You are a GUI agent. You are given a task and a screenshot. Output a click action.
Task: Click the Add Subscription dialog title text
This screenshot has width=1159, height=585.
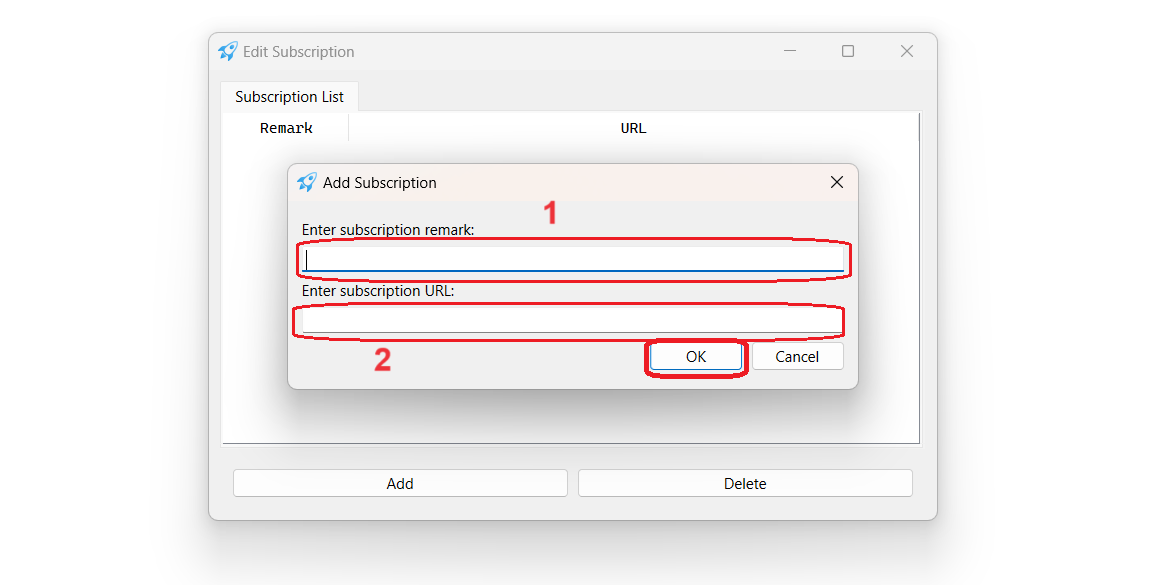pyautogui.click(x=380, y=183)
